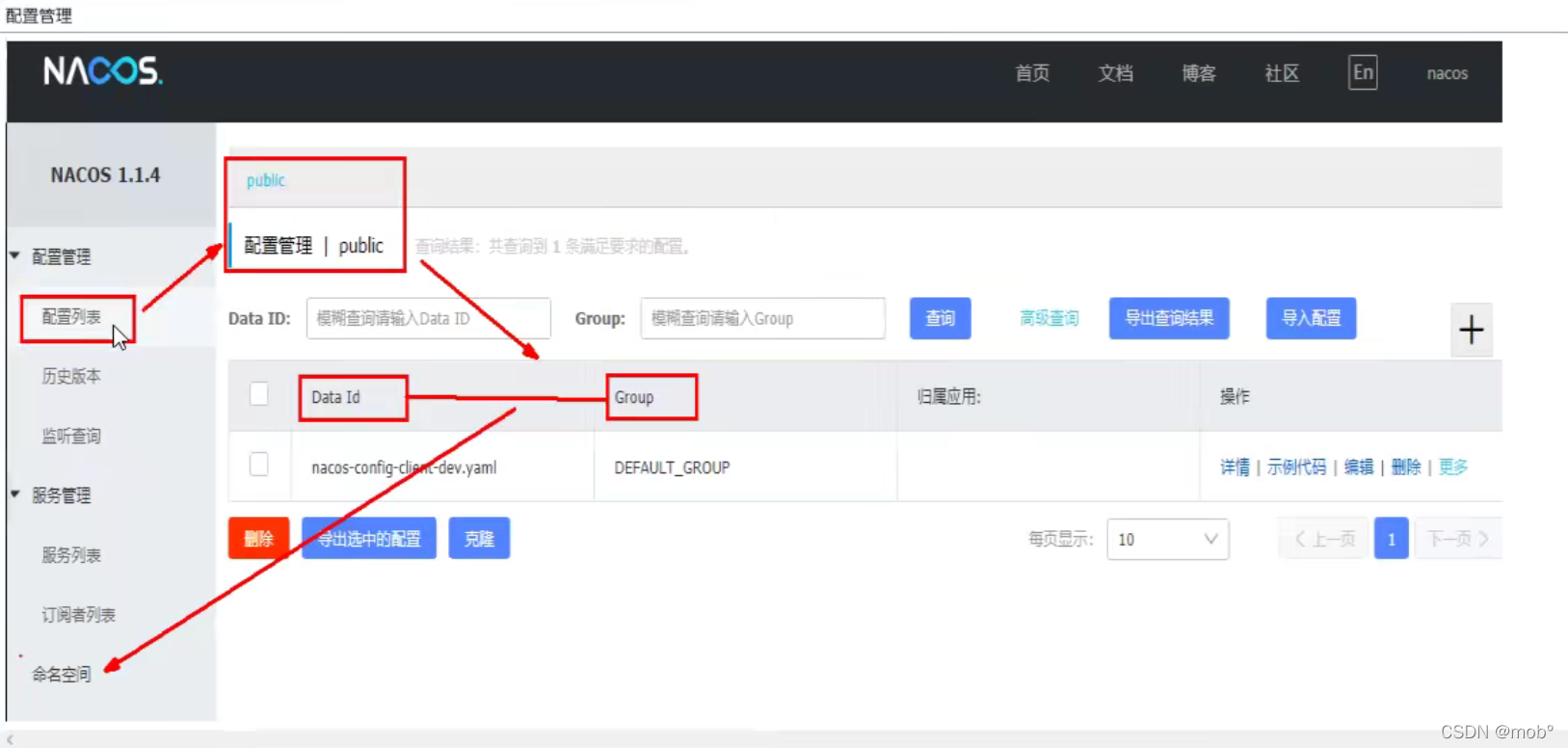Open 首页 in top navigation

(x=1032, y=73)
